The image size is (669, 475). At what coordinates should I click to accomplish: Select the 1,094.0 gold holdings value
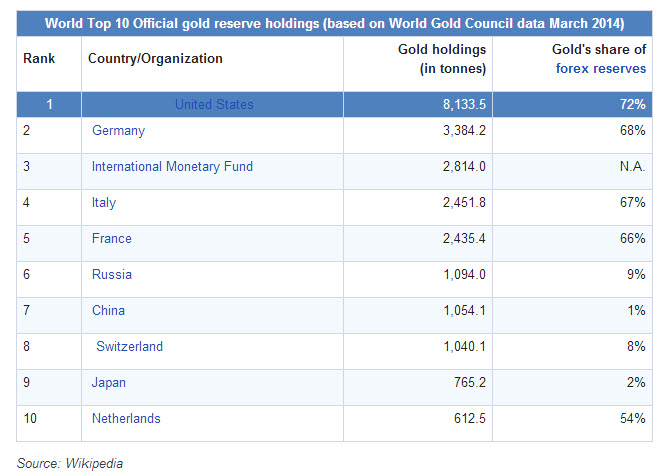pos(465,274)
